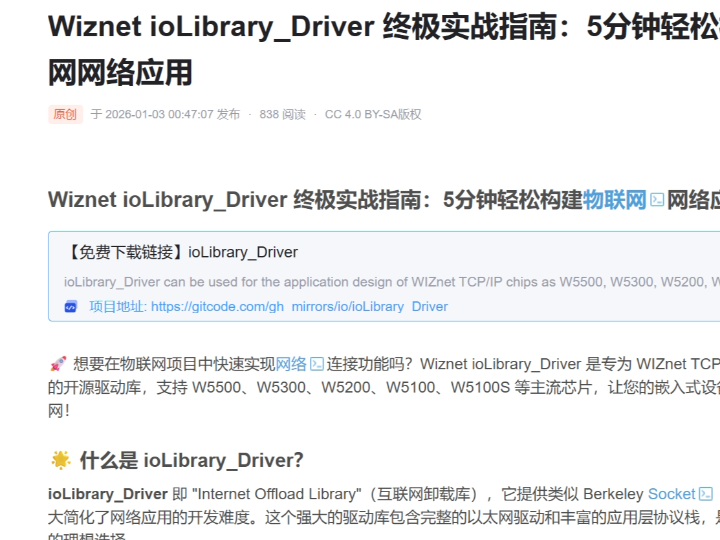
Task: Click the 838 阅读 read count
Action: pyautogui.click(x=282, y=114)
